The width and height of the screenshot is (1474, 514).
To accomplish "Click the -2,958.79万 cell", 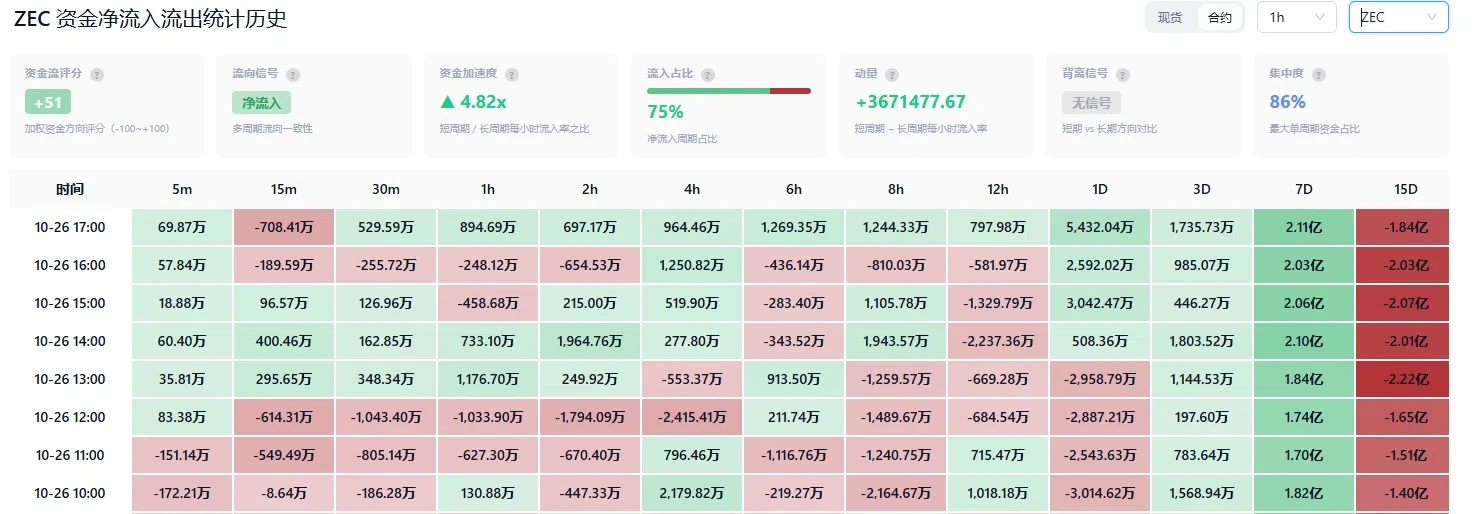I will (x=1100, y=379).
